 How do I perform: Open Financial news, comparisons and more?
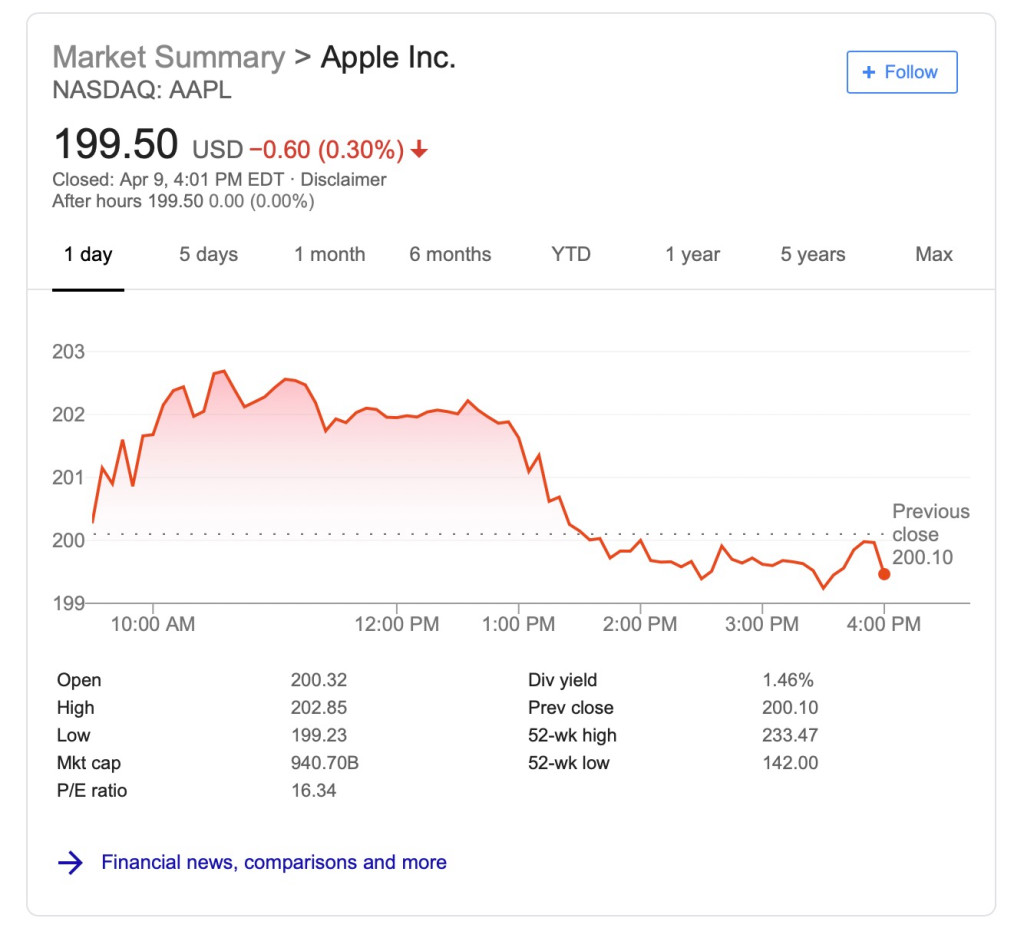[x=273, y=862]
